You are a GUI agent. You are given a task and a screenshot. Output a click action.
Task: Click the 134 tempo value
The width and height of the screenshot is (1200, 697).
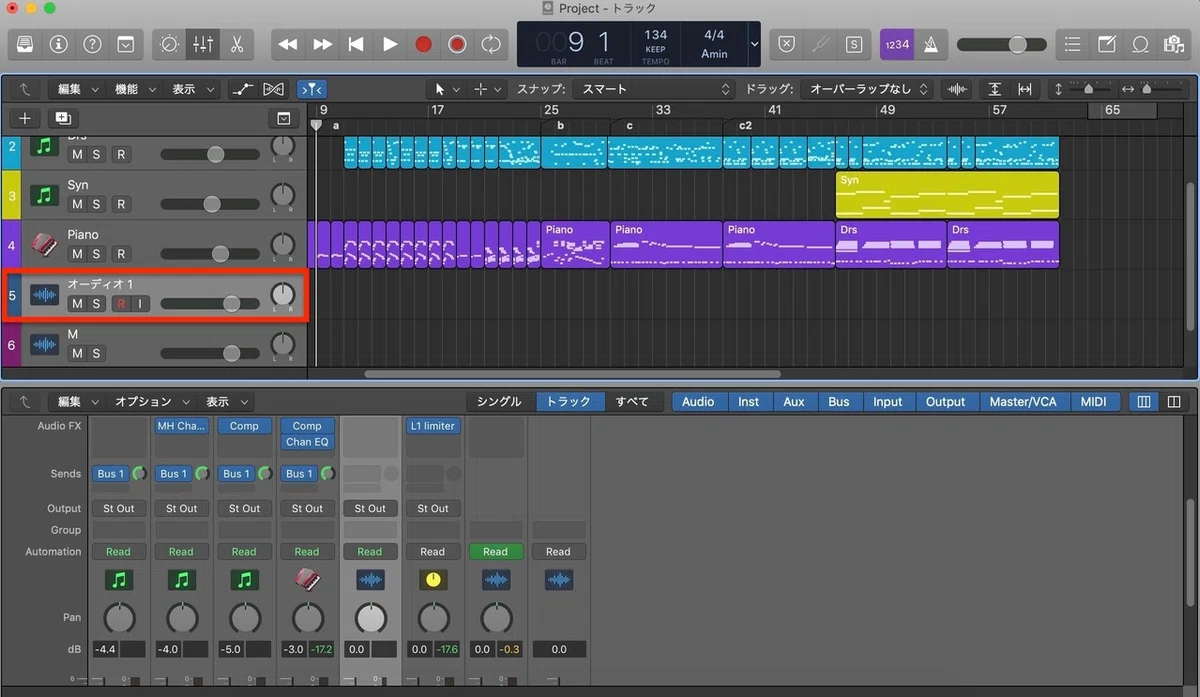click(656, 35)
